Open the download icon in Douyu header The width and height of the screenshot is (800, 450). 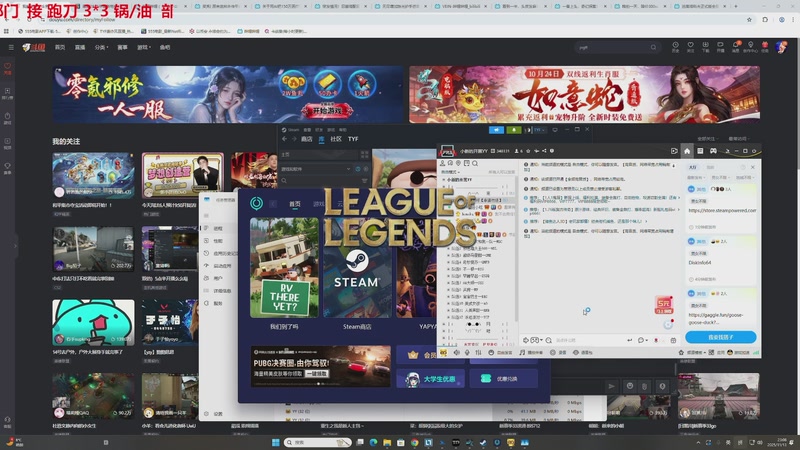[705, 47]
